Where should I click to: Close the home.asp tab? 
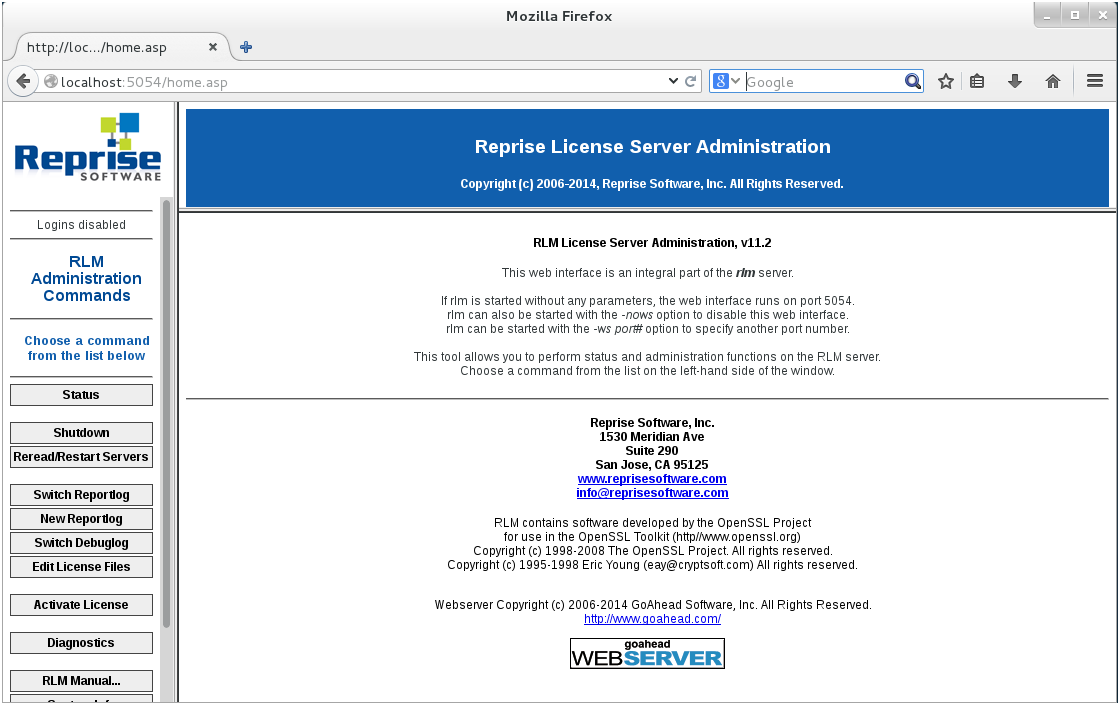tap(213, 47)
